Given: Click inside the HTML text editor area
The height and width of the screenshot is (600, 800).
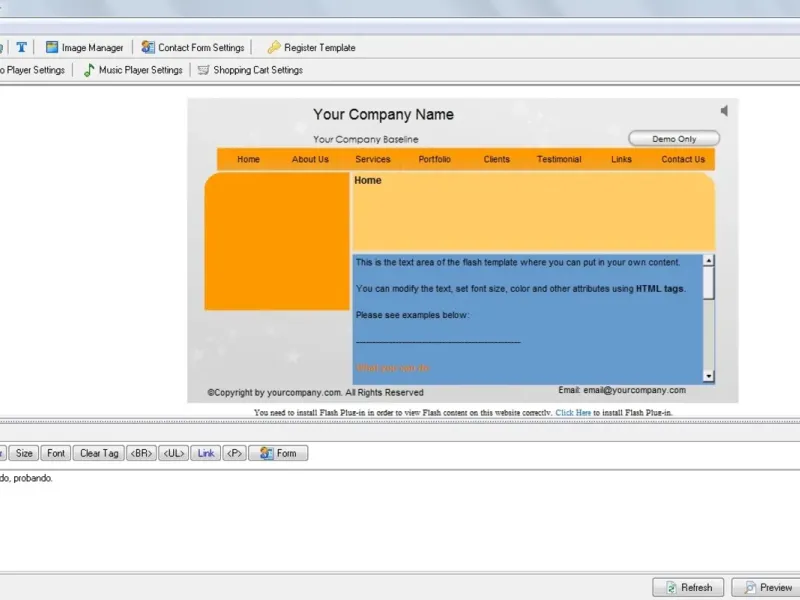Looking at the screenshot, I should 400,520.
